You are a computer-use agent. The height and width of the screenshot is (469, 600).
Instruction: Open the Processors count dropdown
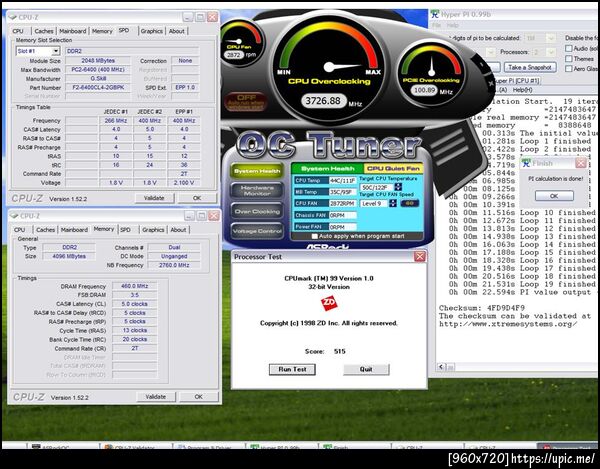click(x=550, y=52)
